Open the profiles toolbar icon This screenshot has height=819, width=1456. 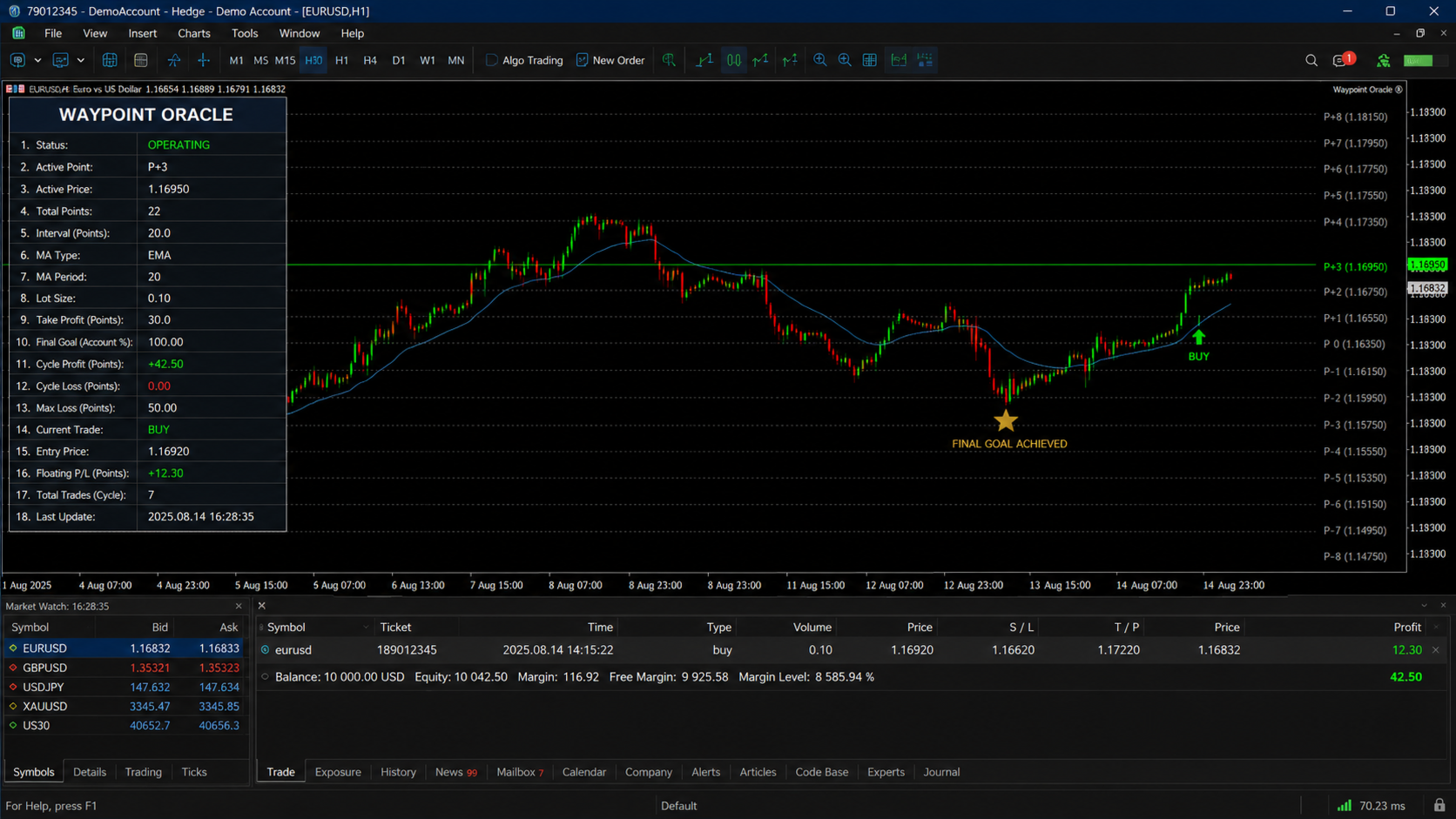click(60, 60)
